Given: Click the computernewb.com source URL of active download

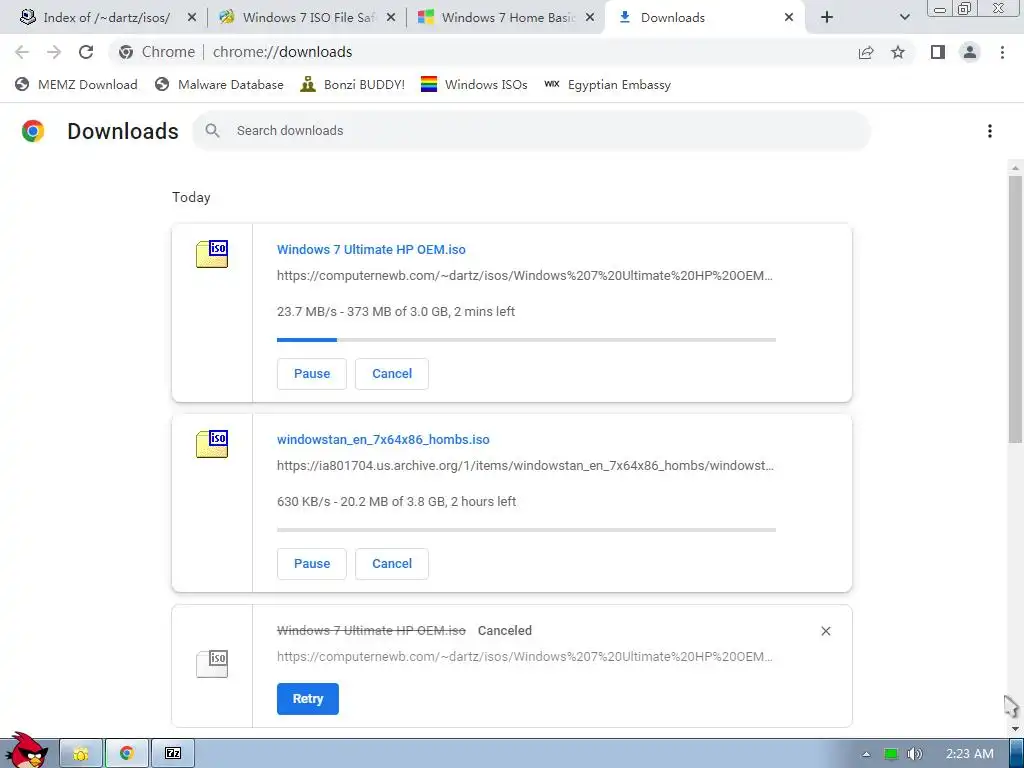Looking at the screenshot, I should [524, 276].
